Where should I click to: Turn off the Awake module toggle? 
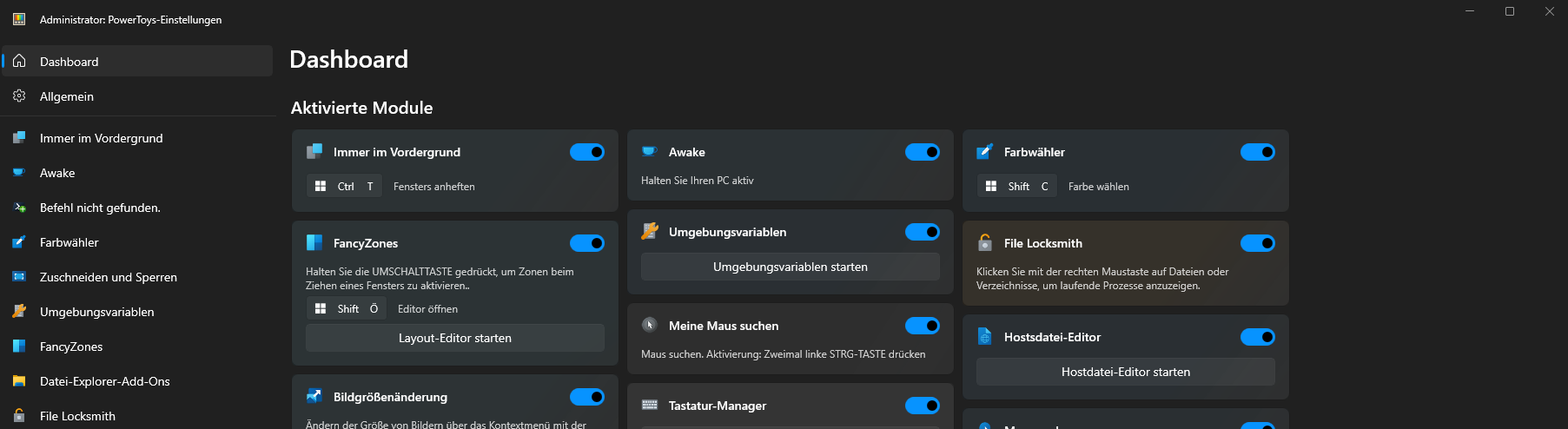[923, 152]
